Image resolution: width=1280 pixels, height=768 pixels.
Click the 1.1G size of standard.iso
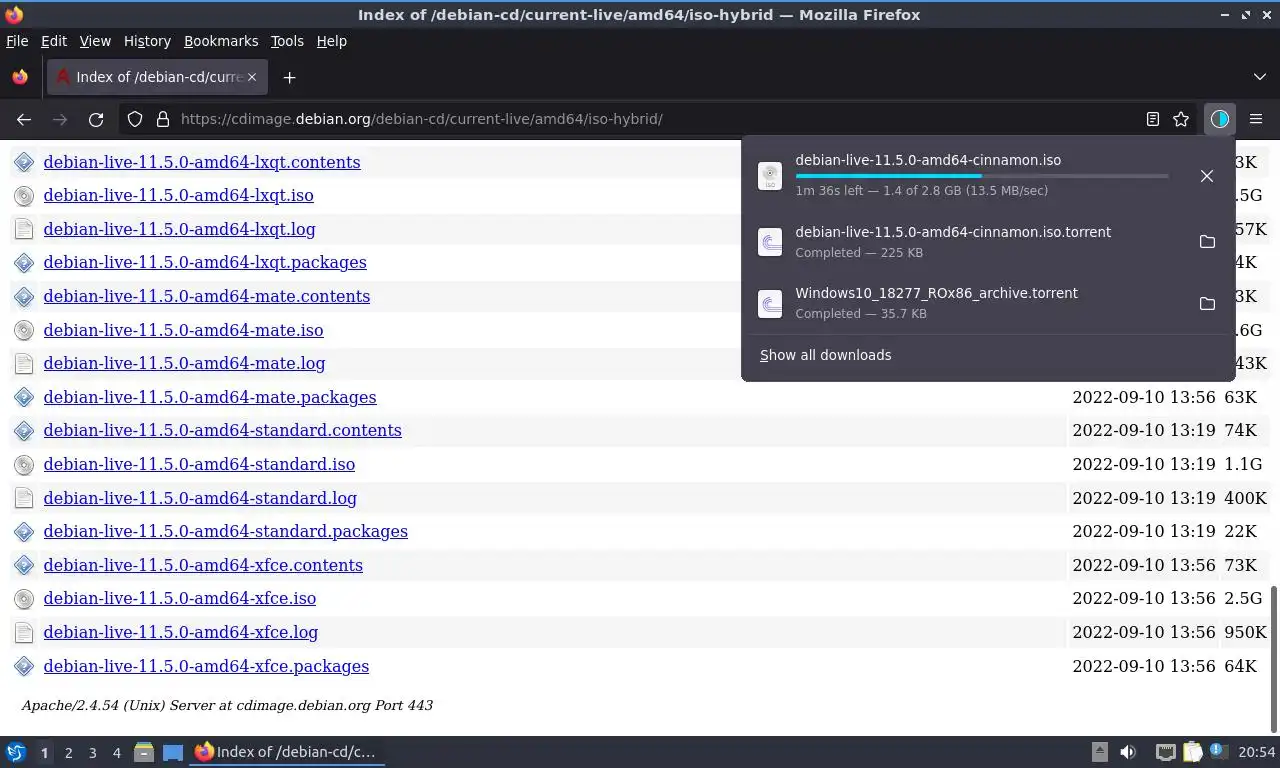(x=1244, y=464)
